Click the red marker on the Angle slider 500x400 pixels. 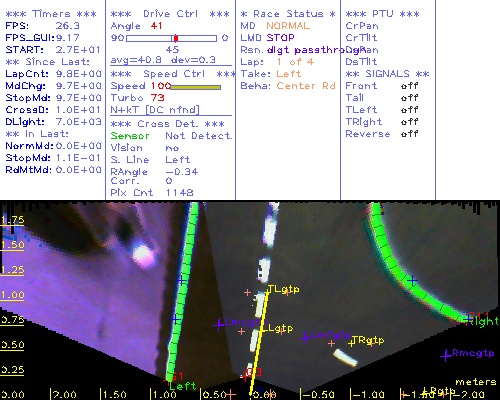(176, 38)
